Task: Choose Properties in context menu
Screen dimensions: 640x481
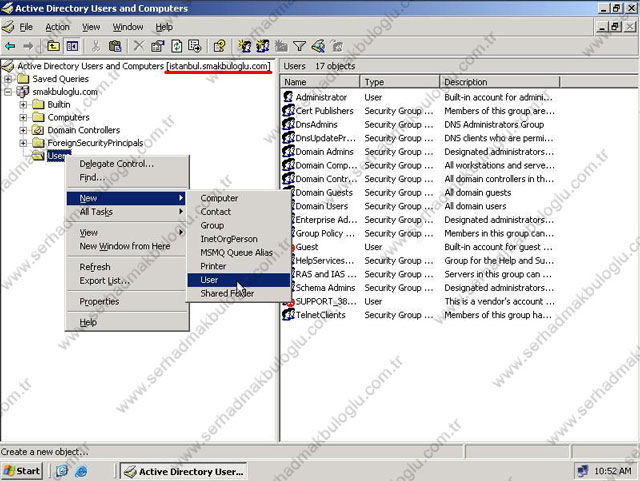Action: click(127, 301)
